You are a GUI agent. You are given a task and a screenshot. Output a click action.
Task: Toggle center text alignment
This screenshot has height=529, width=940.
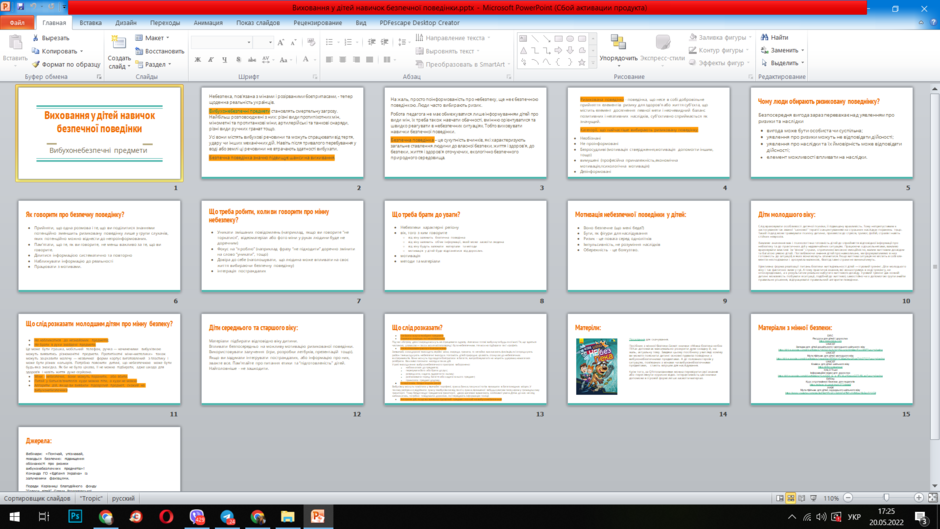coord(342,60)
